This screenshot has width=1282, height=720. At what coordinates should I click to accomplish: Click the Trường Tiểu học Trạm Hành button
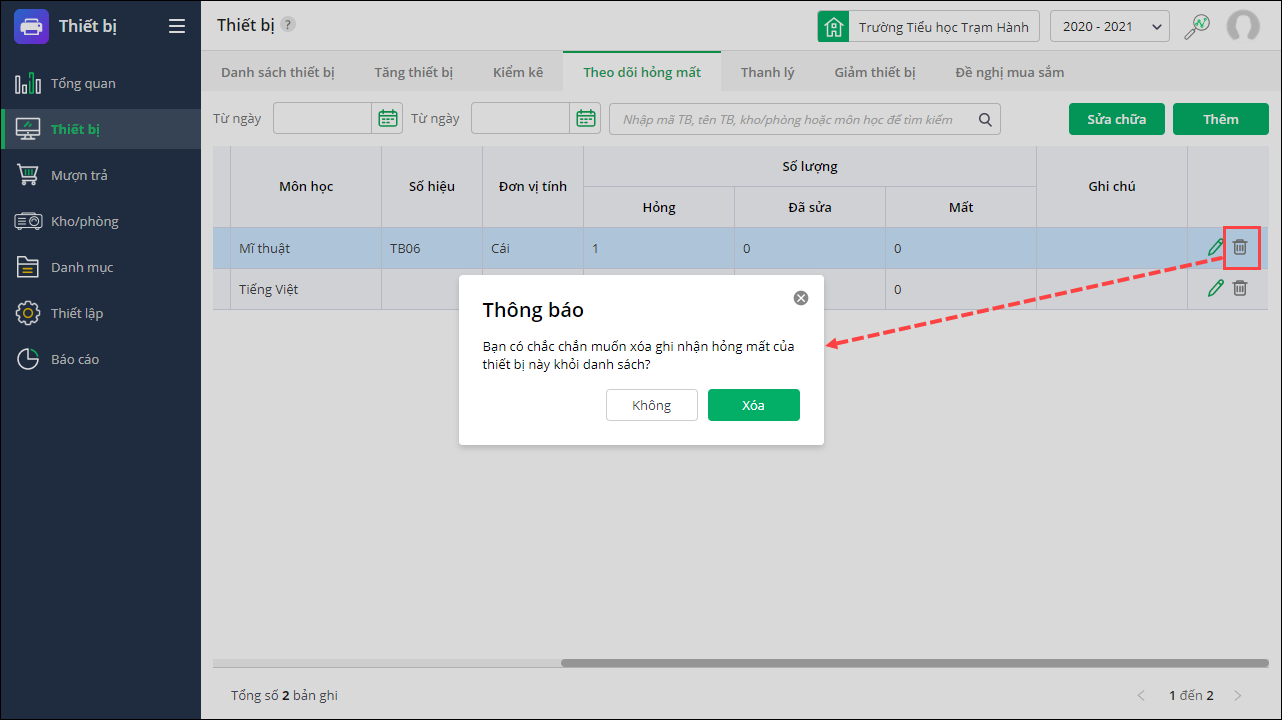(929, 27)
